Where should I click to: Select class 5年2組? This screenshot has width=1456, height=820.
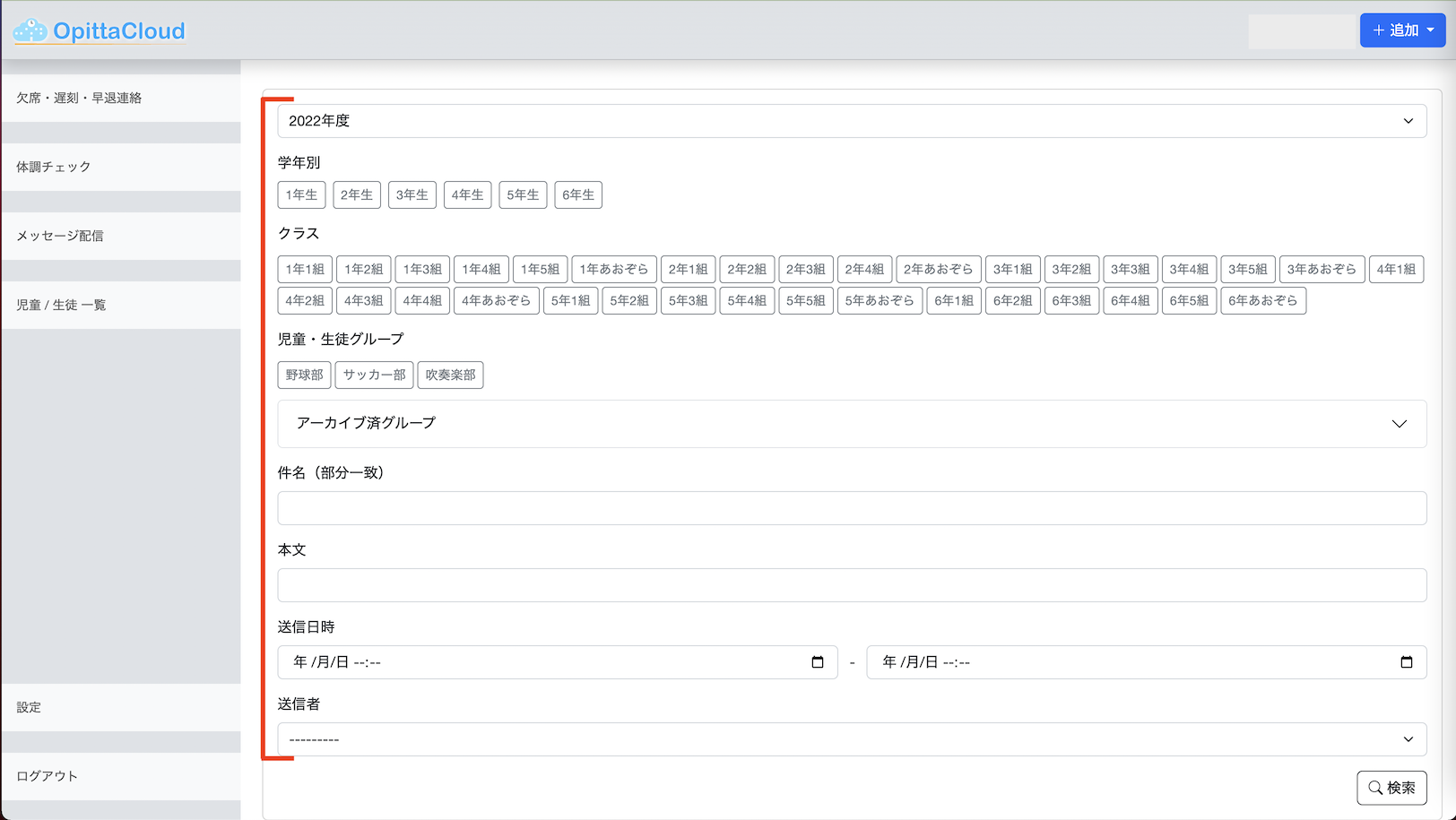(629, 300)
